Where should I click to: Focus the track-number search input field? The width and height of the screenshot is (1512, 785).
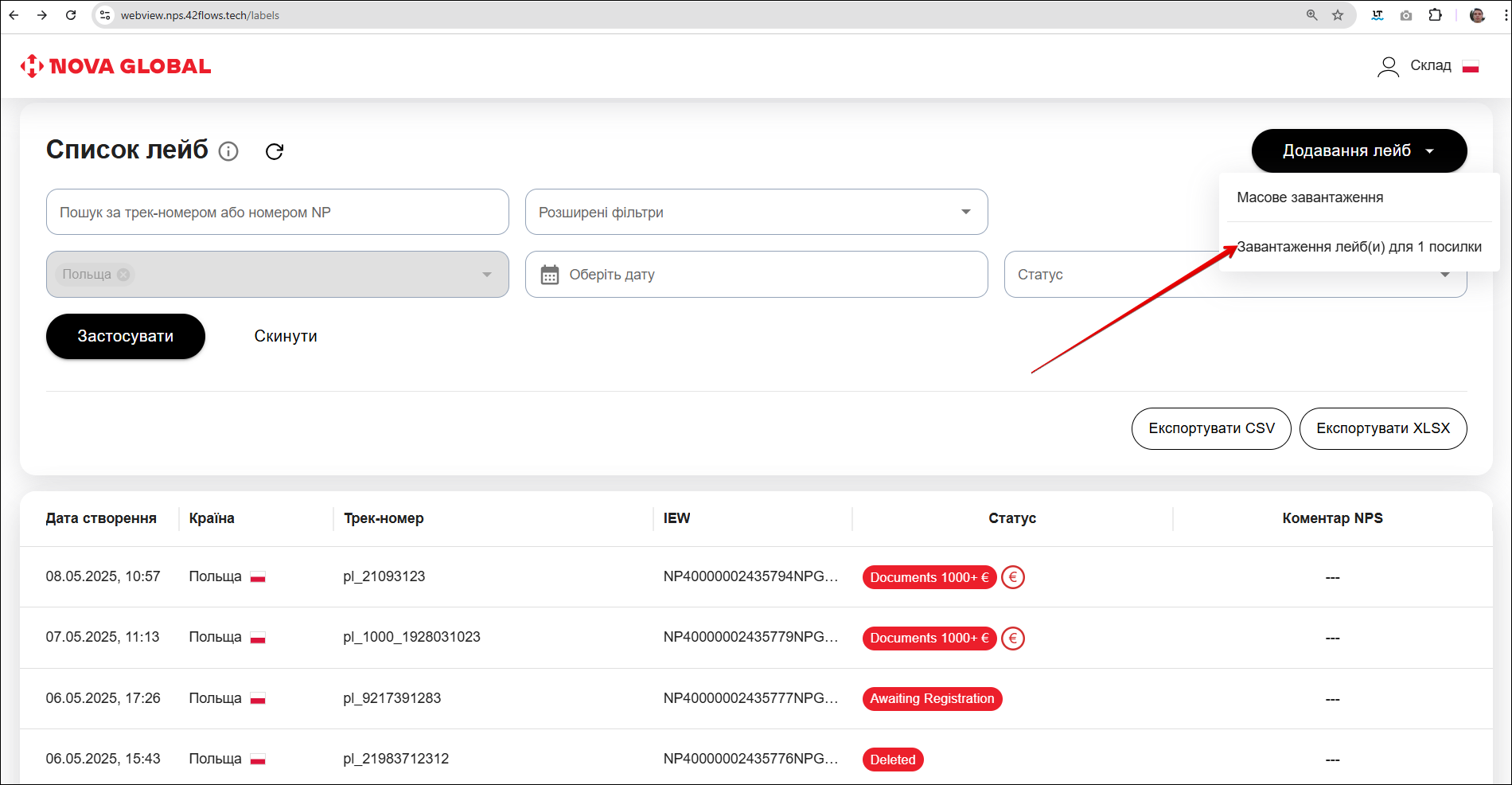(x=277, y=212)
